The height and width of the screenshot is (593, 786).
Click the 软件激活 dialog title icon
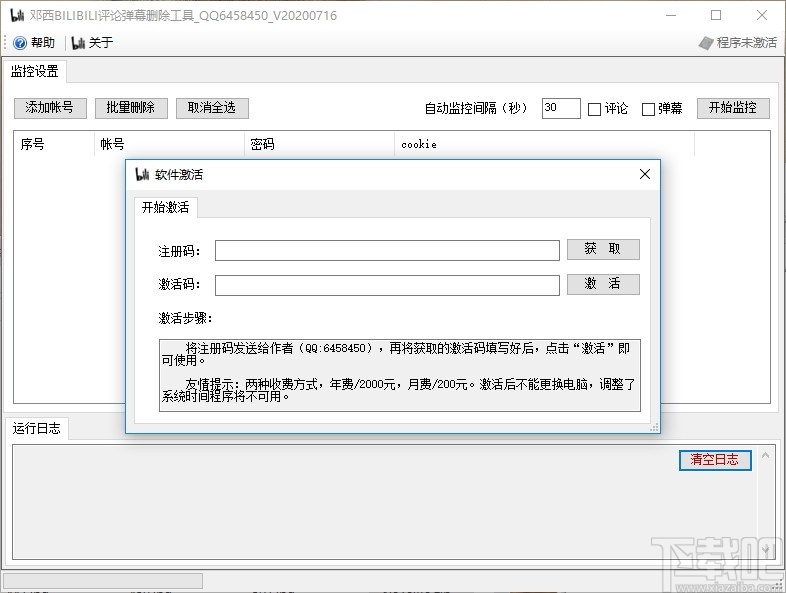click(x=142, y=174)
